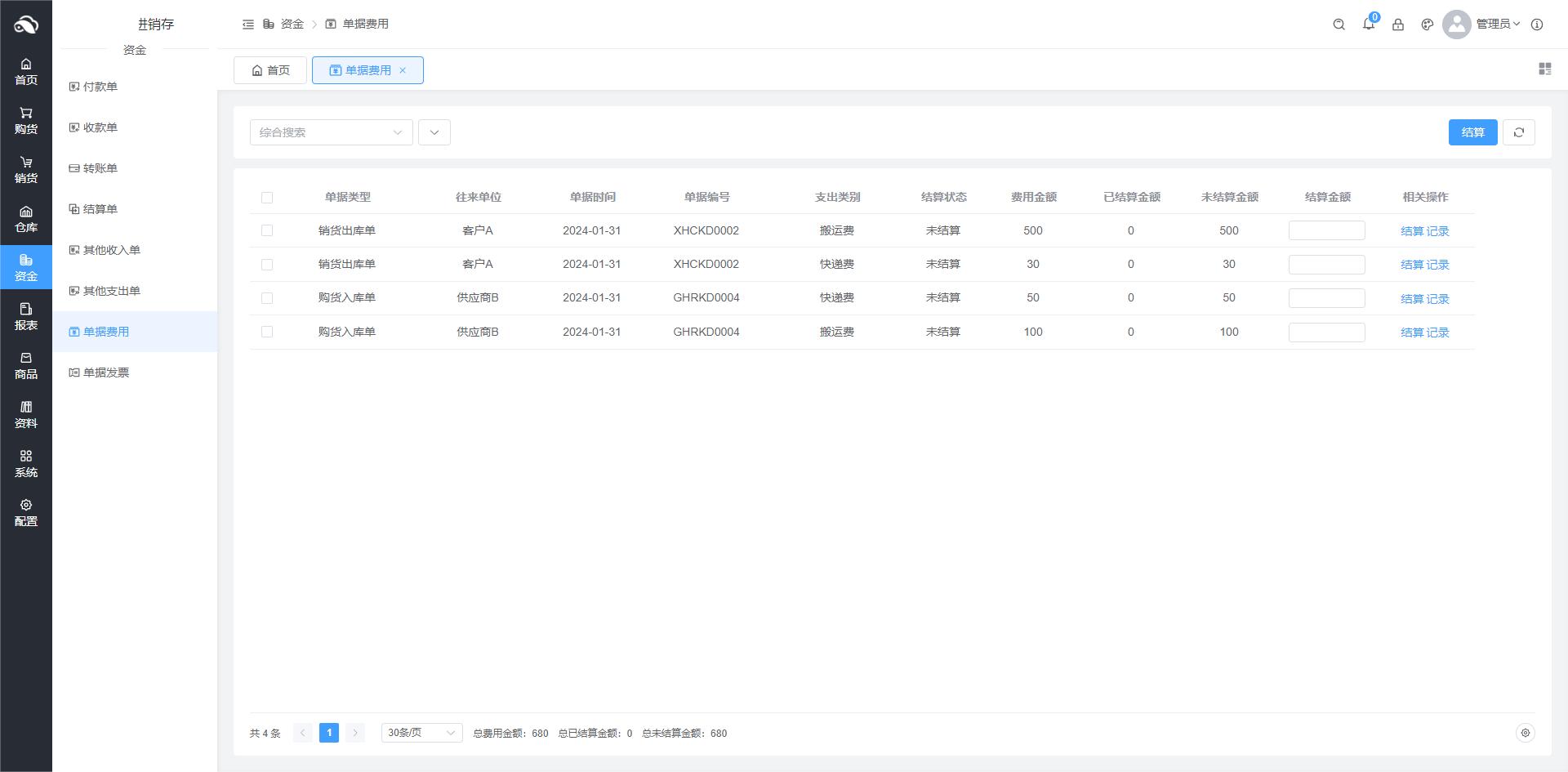The height and width of the screenshot is (772, 1568).
Task: Toggle the select-all header checkbox
Action: click(267, 198)
